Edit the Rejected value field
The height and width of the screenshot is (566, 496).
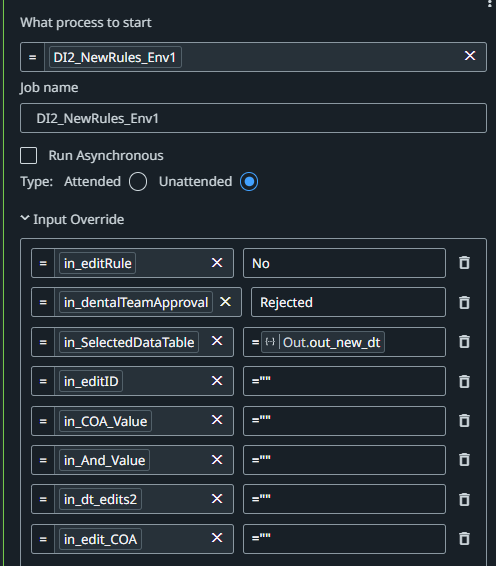click(348, 302)
